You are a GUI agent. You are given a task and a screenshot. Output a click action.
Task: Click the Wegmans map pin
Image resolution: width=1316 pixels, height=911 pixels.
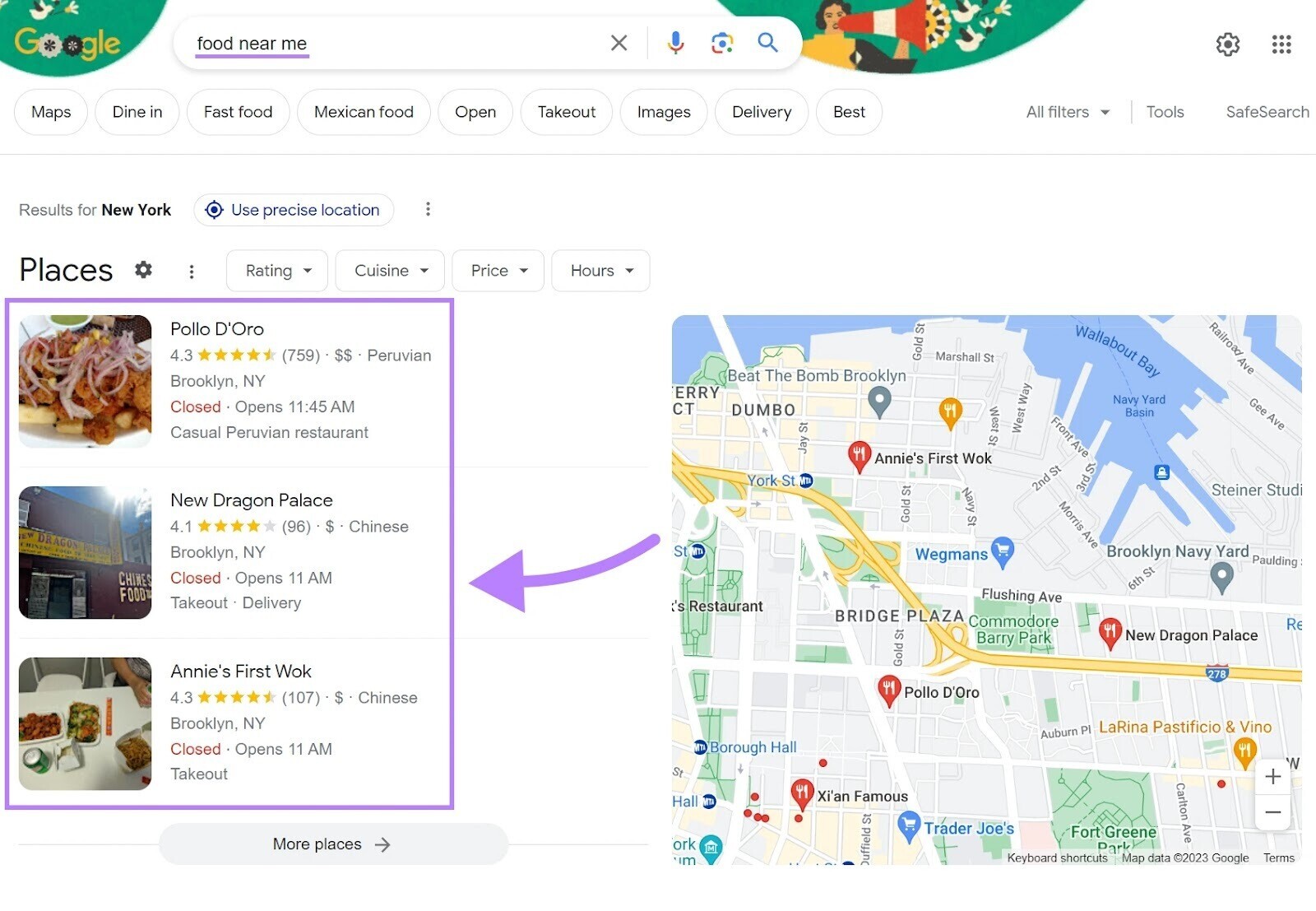click(1002, 551)
